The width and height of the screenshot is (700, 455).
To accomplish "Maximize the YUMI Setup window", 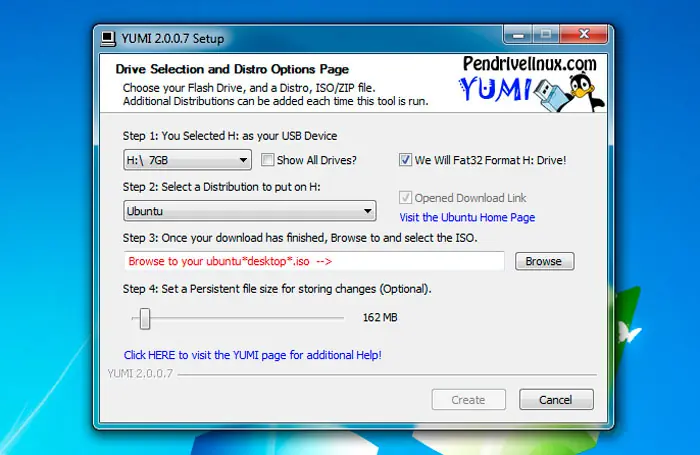I will (x=546, y=34).
